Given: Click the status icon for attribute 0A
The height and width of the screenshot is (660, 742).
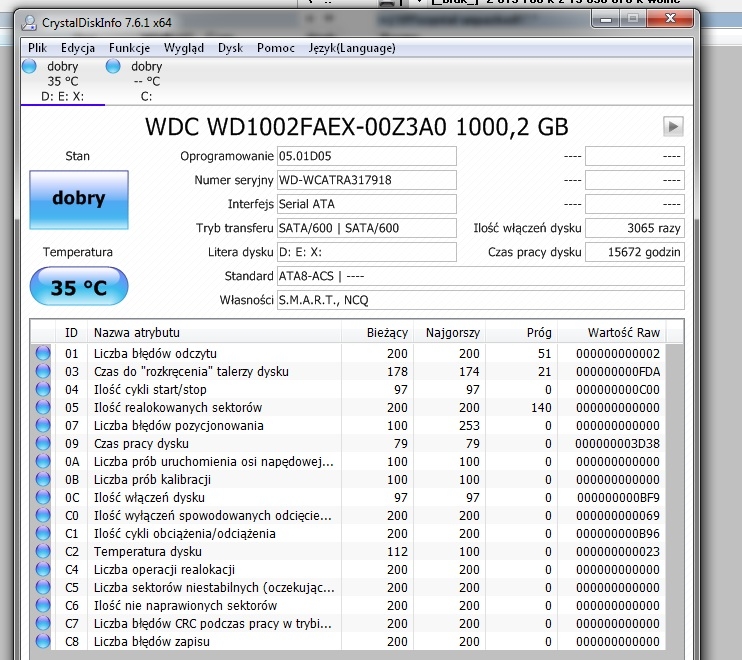Looking at the screenshot, I should (43, 461).
